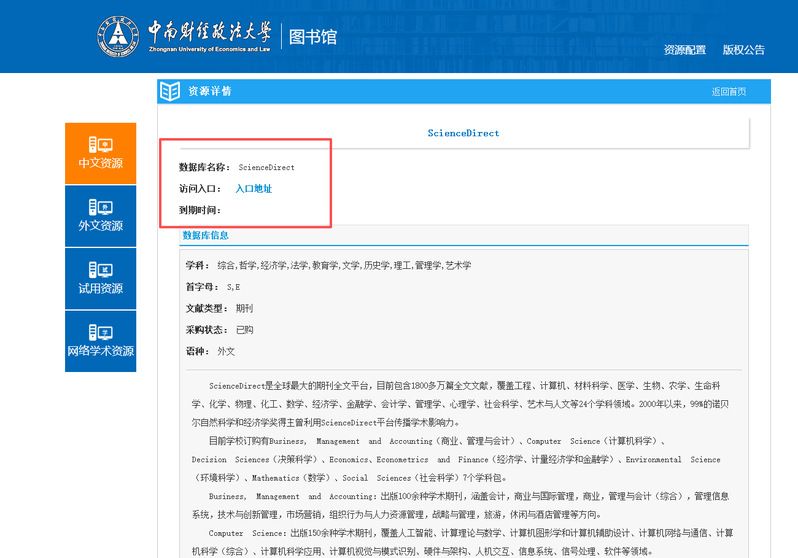Select the 中文资源 label text
This screenshot has height=558, width=798.
(x=100, y=164)
